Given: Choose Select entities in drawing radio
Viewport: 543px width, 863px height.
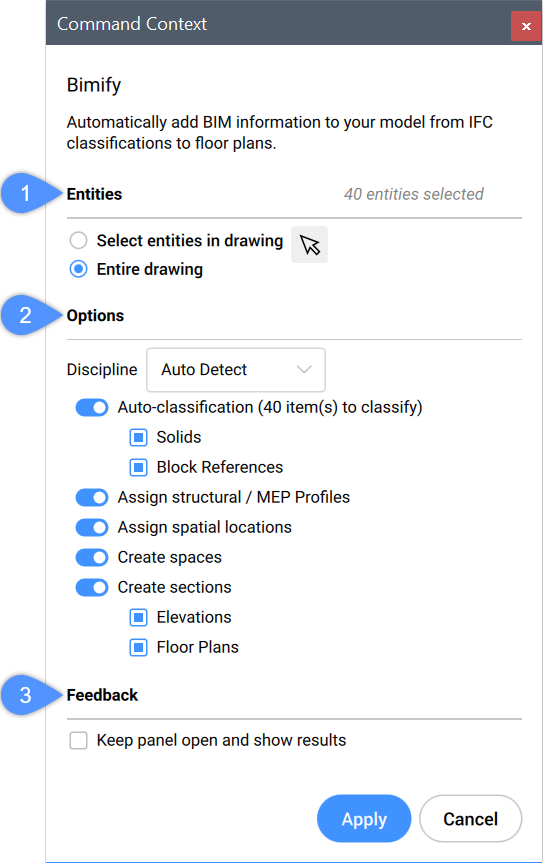Looking at the screenshot, I should [x=78, y=241].
